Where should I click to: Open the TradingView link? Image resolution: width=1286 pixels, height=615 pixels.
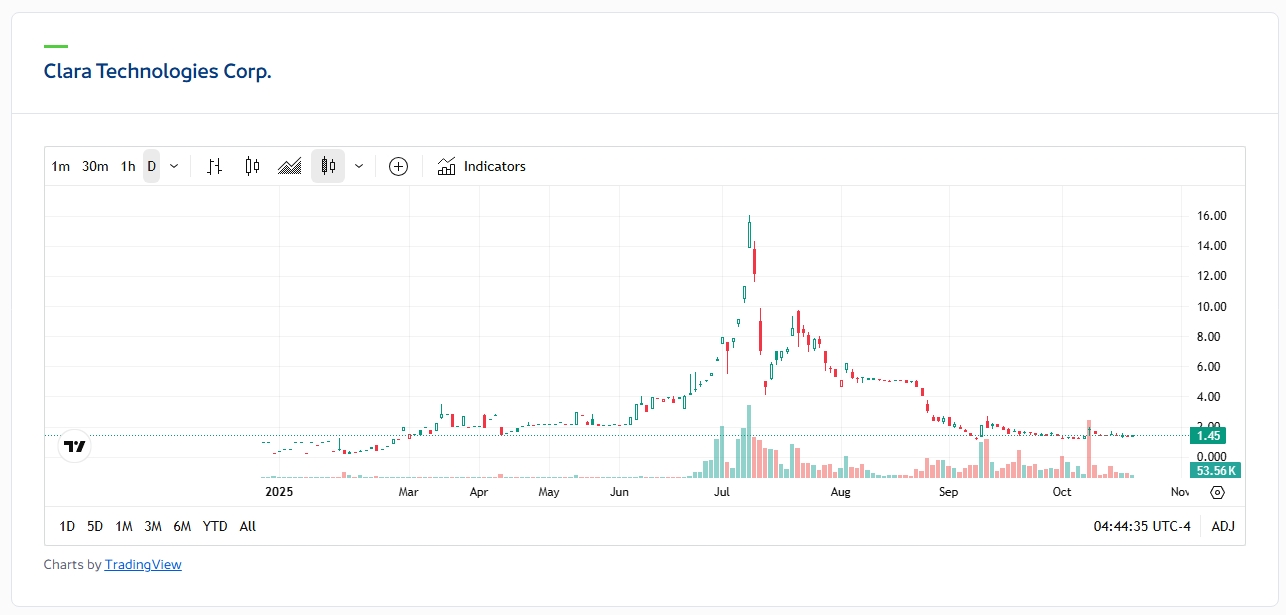click(143, 565)
